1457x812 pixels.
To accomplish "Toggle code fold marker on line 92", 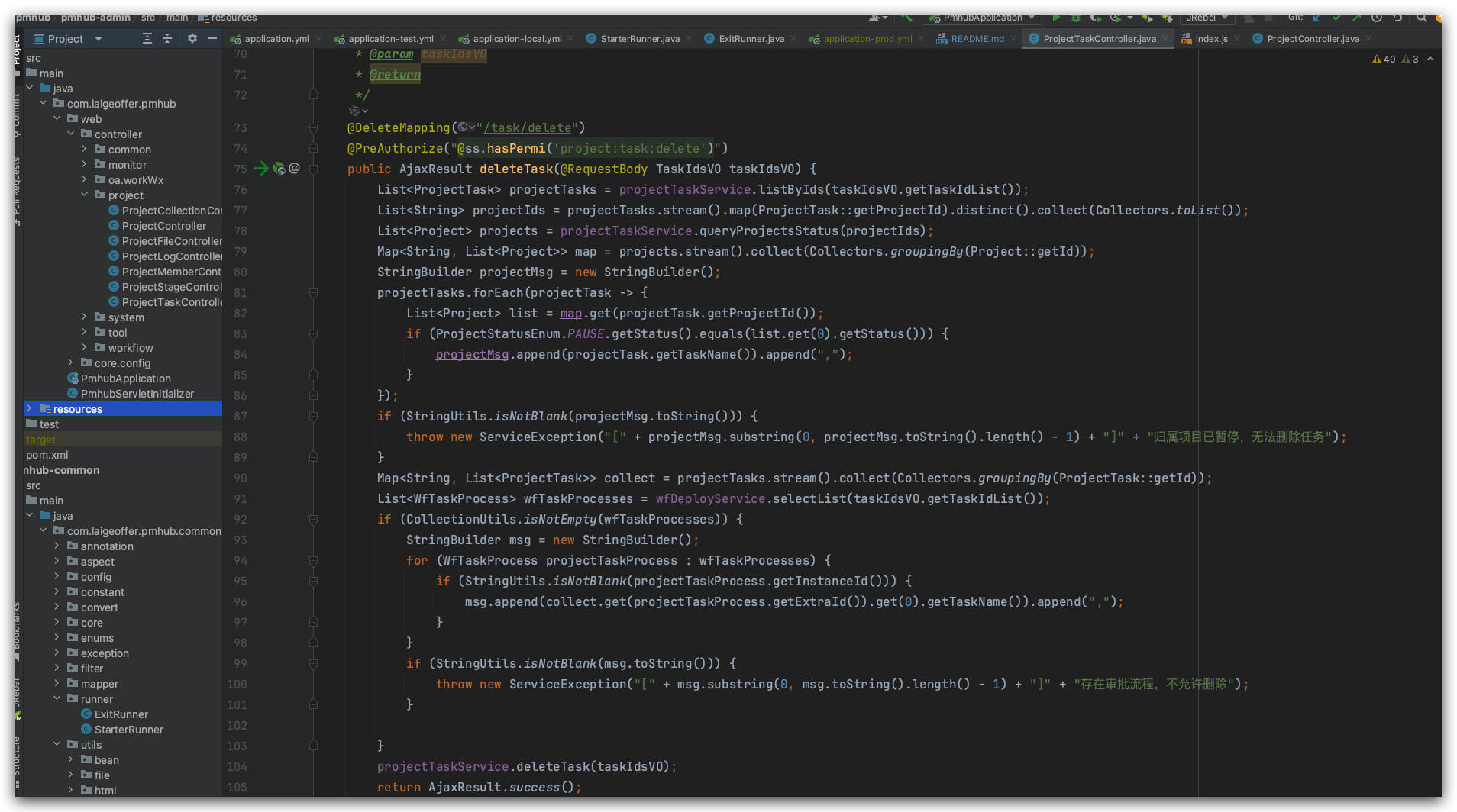I will pyautogui.click(x=313, y=520).
